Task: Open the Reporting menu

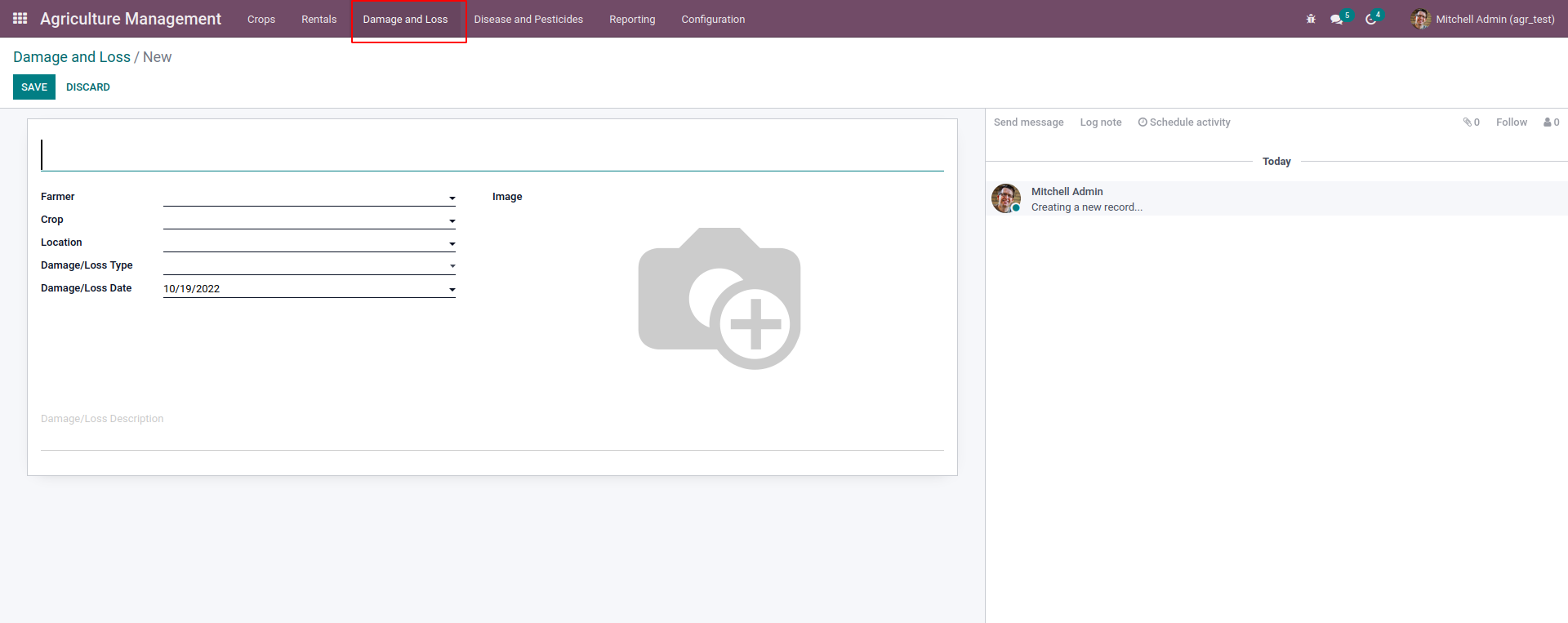Action: click(x=632, y=19)
